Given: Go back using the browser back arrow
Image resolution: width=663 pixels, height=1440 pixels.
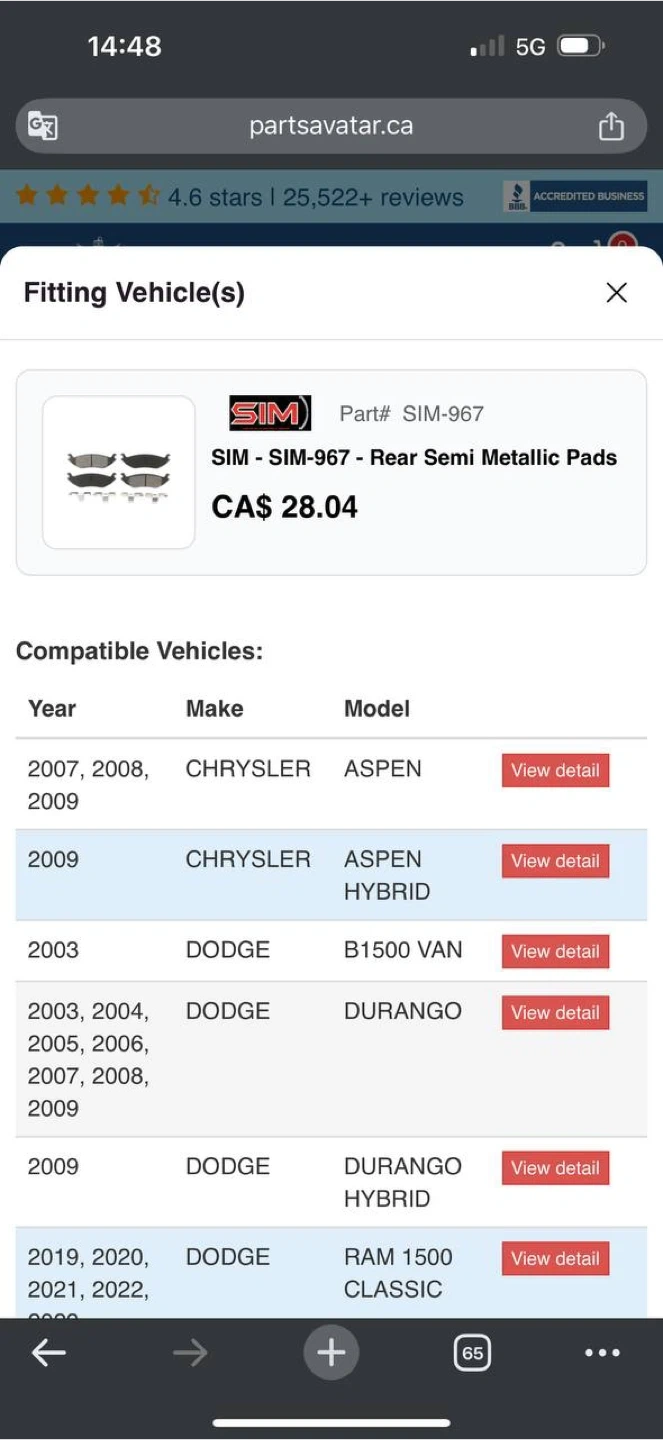Looking at the screenshot, I should 48,1353.
